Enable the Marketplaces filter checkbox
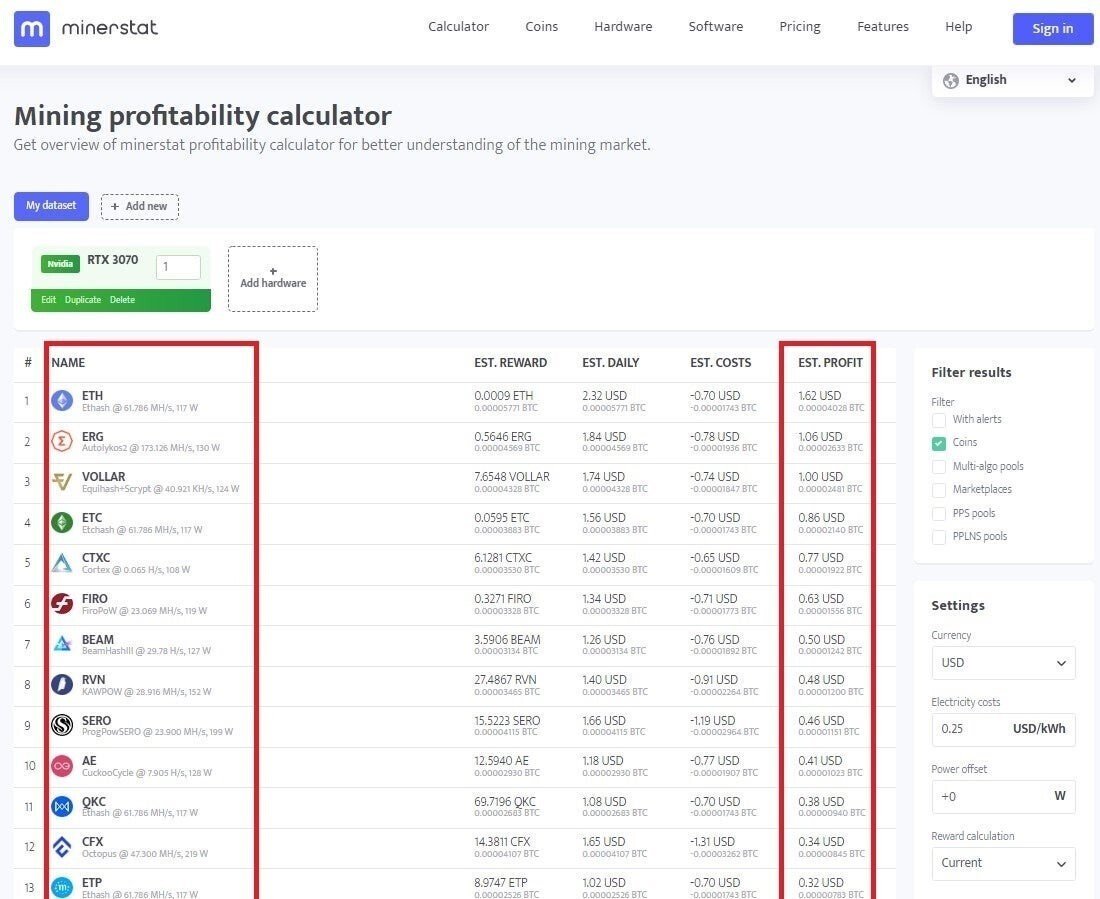The height and width of the screenshot is (899, 1100). [x=939, y=490]
